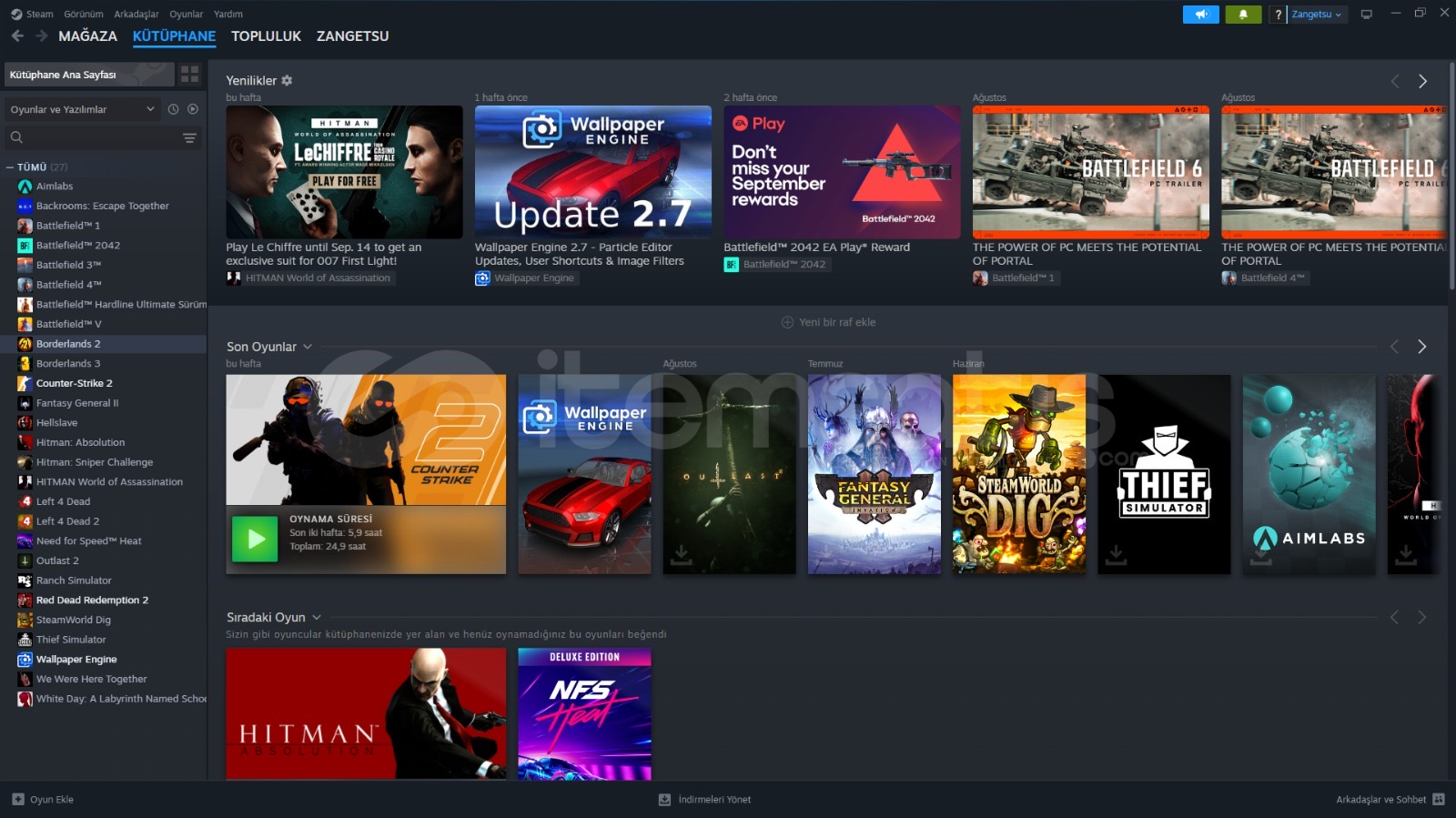
Task: Switch library to grid collections view
Action: pos(190,74)
